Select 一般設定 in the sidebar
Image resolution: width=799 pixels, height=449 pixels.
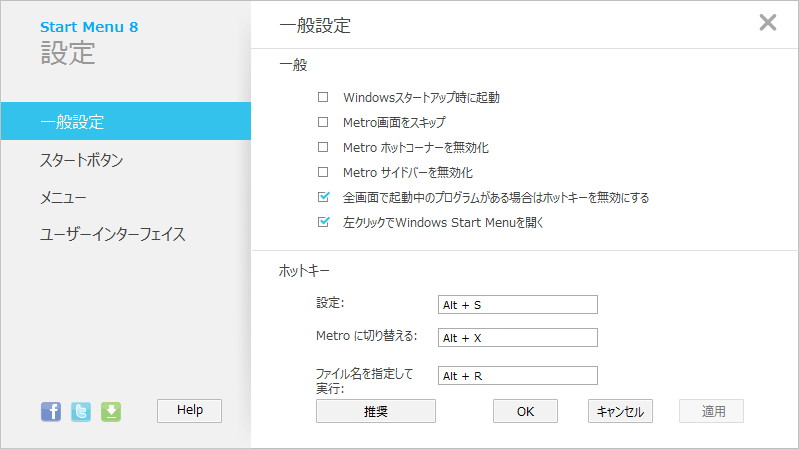point(126,121)
